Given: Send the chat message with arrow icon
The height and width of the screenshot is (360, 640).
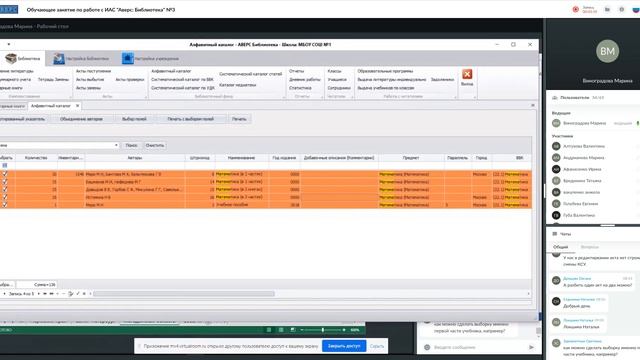Looking at the screenshot, I should 531,347.
